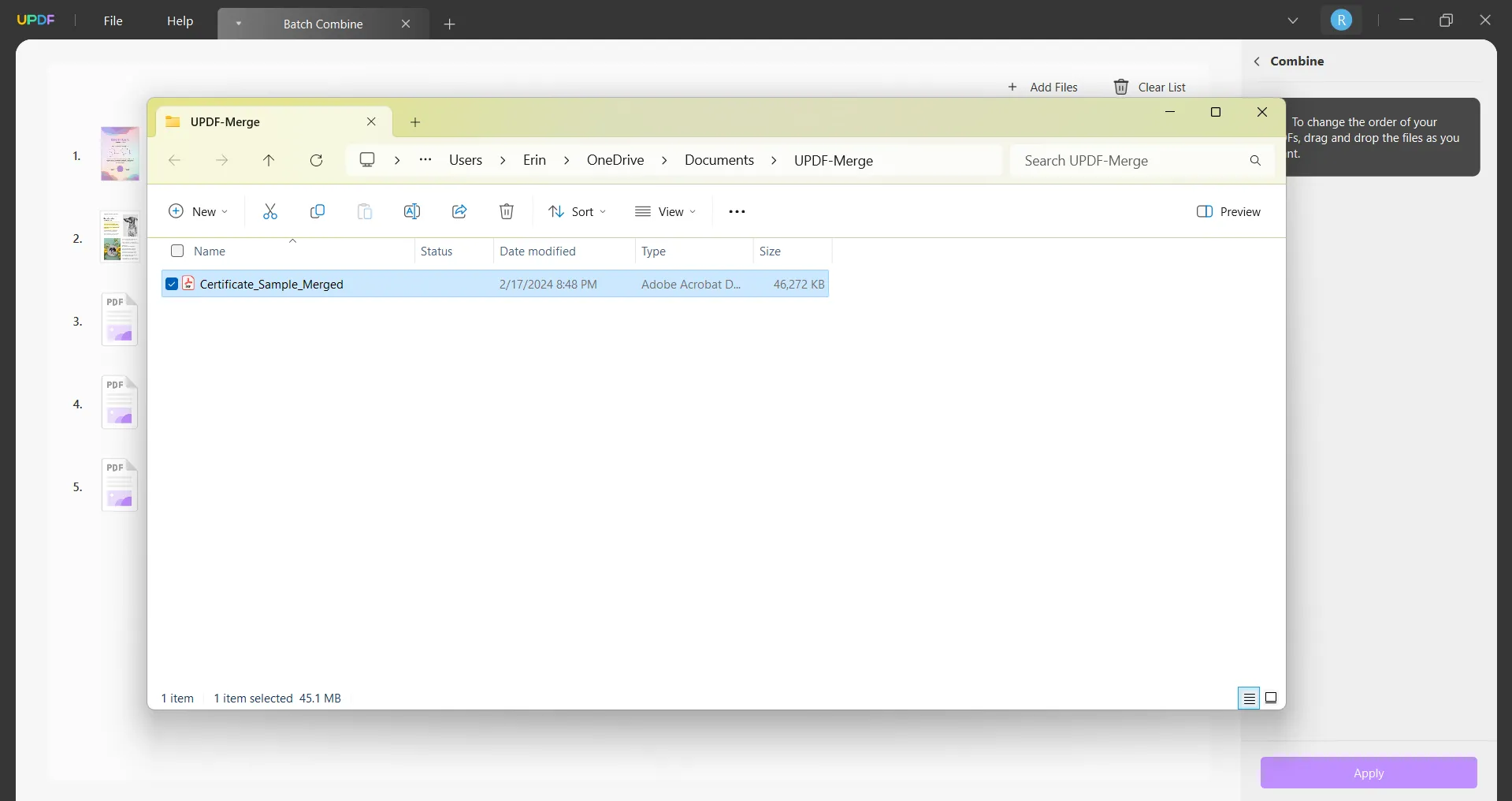The image size is (1512, 801).
Task: Click Documents in the address path
Action: pyautogui.click(x=719, y=160)
